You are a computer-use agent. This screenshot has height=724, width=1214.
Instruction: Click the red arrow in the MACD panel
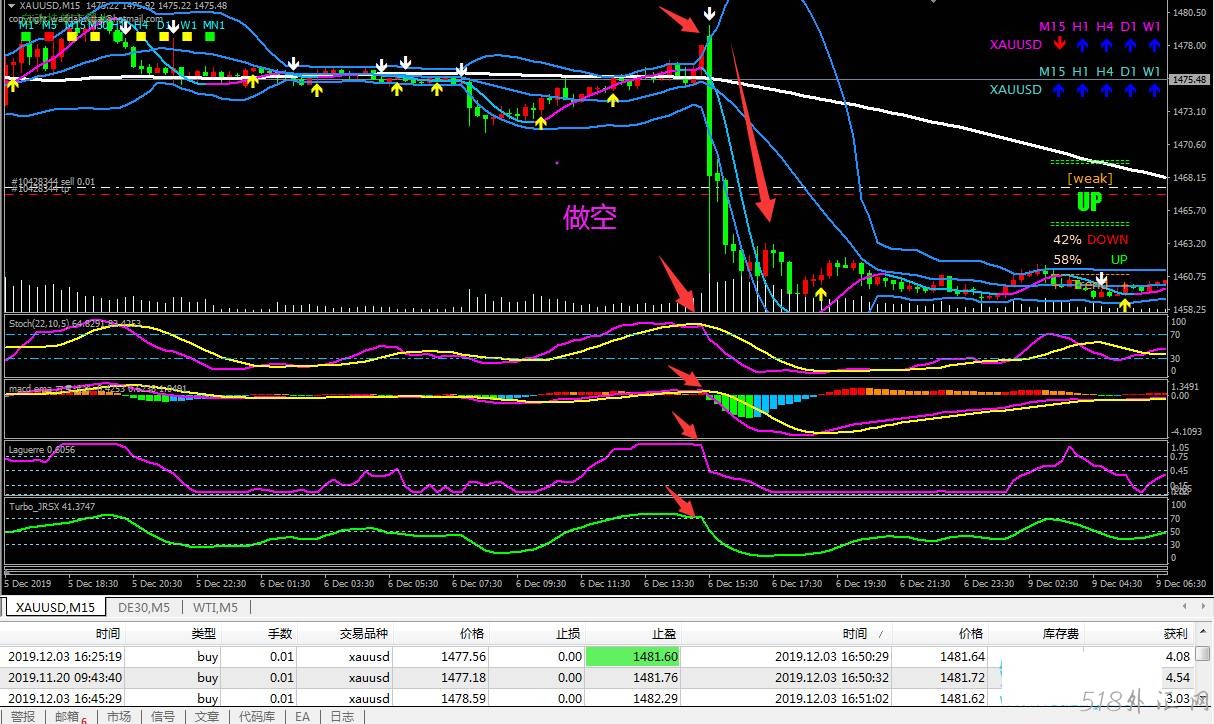686,380
